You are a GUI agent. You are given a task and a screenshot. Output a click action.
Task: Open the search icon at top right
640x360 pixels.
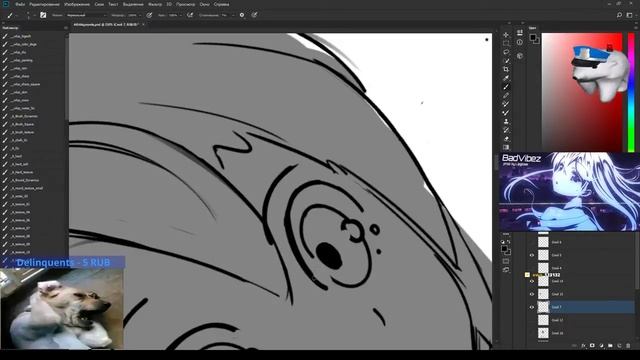(x=619, y=15)
